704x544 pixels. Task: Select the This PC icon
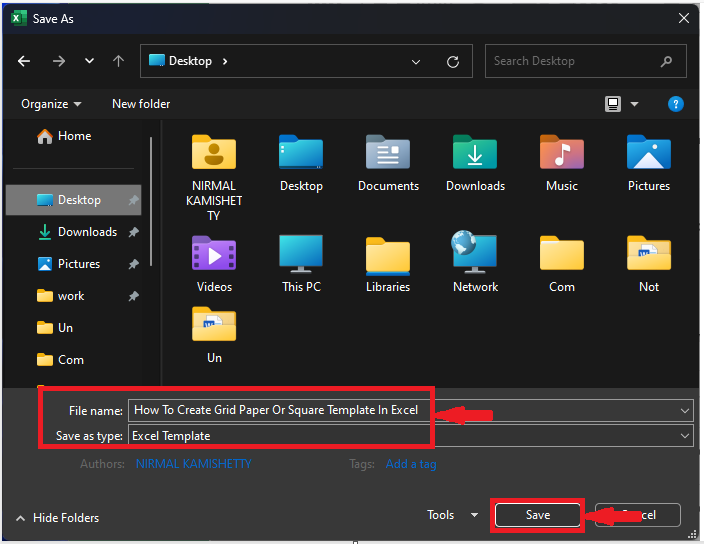(301, 254)
